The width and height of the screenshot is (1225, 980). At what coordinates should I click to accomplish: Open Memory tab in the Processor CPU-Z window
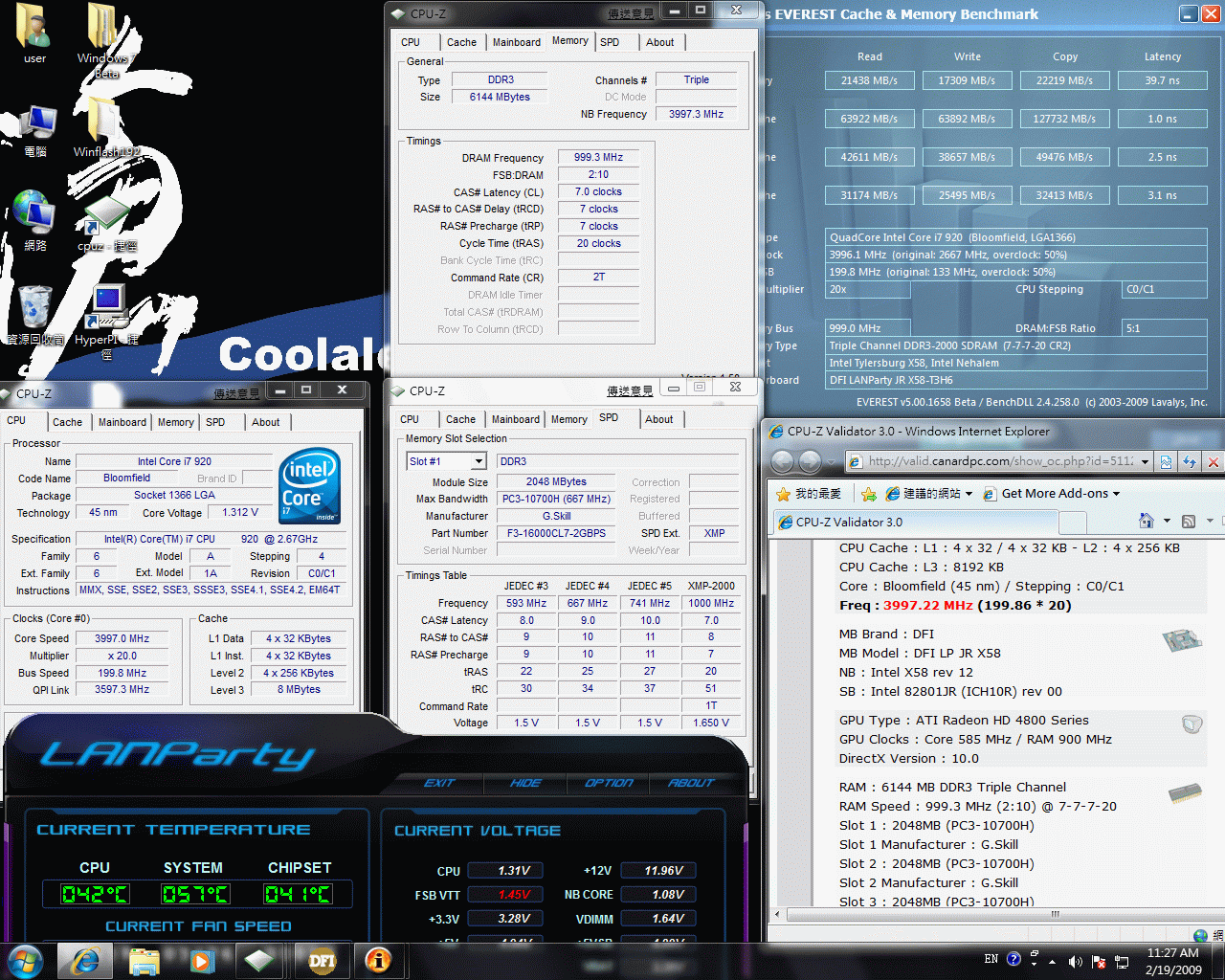click(176, 422)
